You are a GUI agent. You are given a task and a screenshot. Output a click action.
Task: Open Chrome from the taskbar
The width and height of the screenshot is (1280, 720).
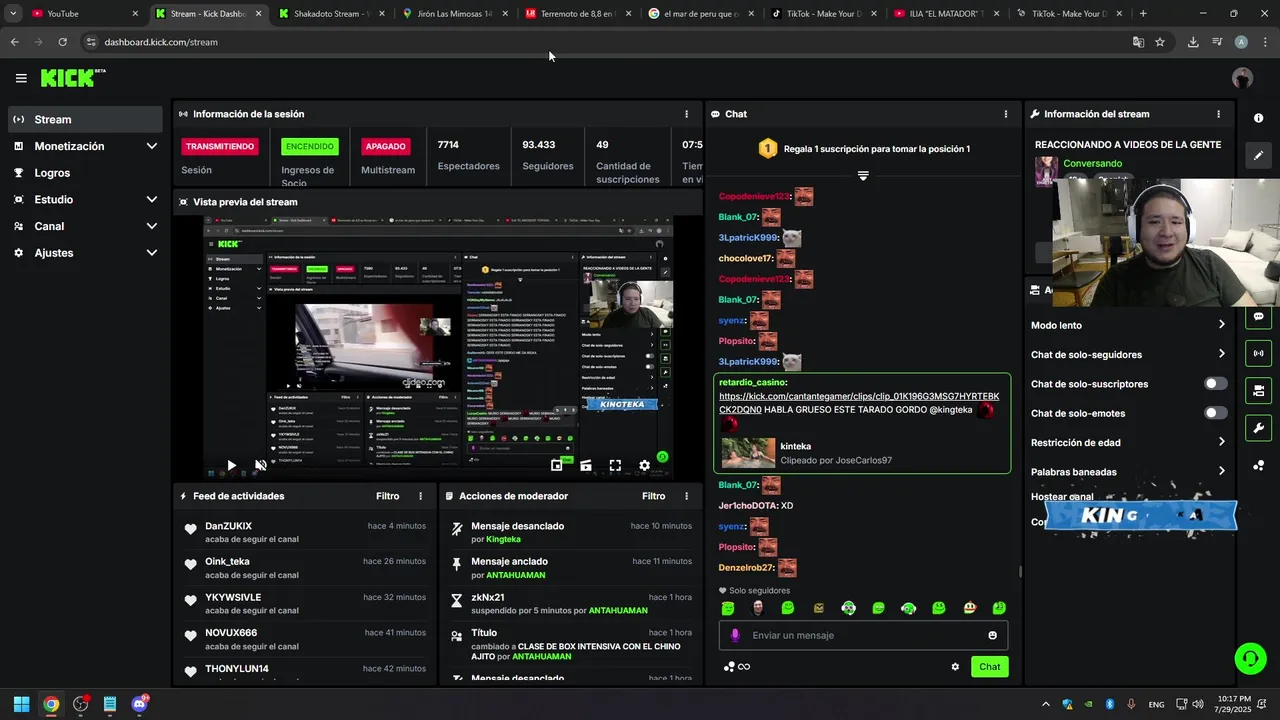[x=51, y=704]
